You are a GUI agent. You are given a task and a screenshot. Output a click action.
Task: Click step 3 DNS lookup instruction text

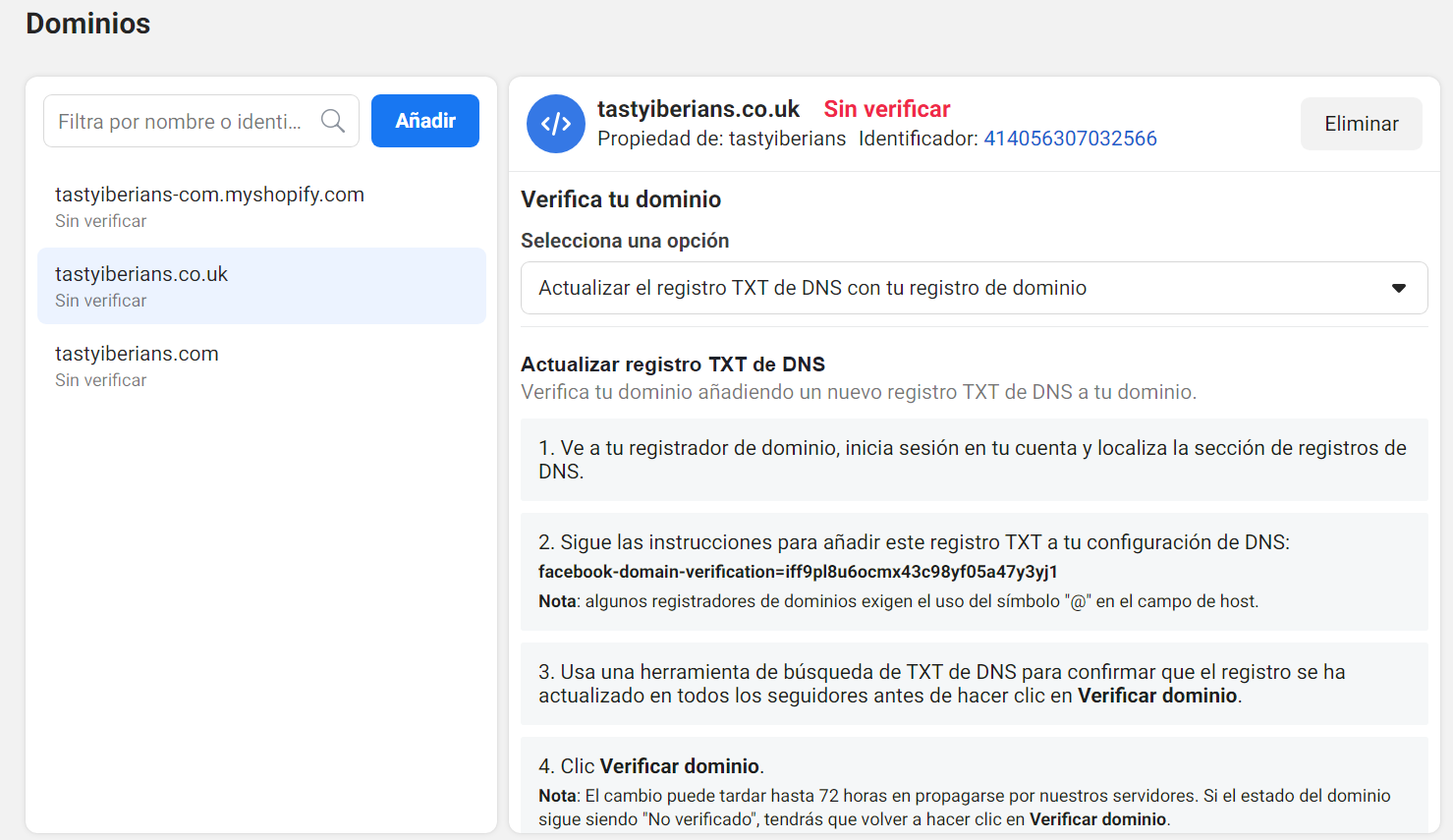(941, 684)
